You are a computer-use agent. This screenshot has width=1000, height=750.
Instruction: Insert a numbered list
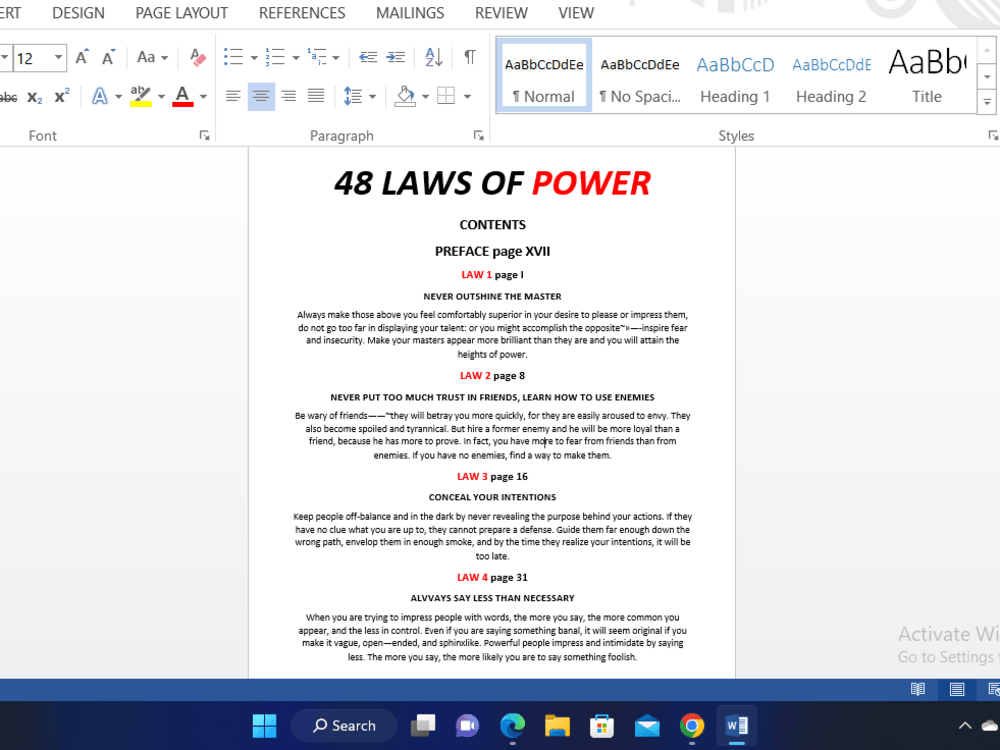(276, 57)
